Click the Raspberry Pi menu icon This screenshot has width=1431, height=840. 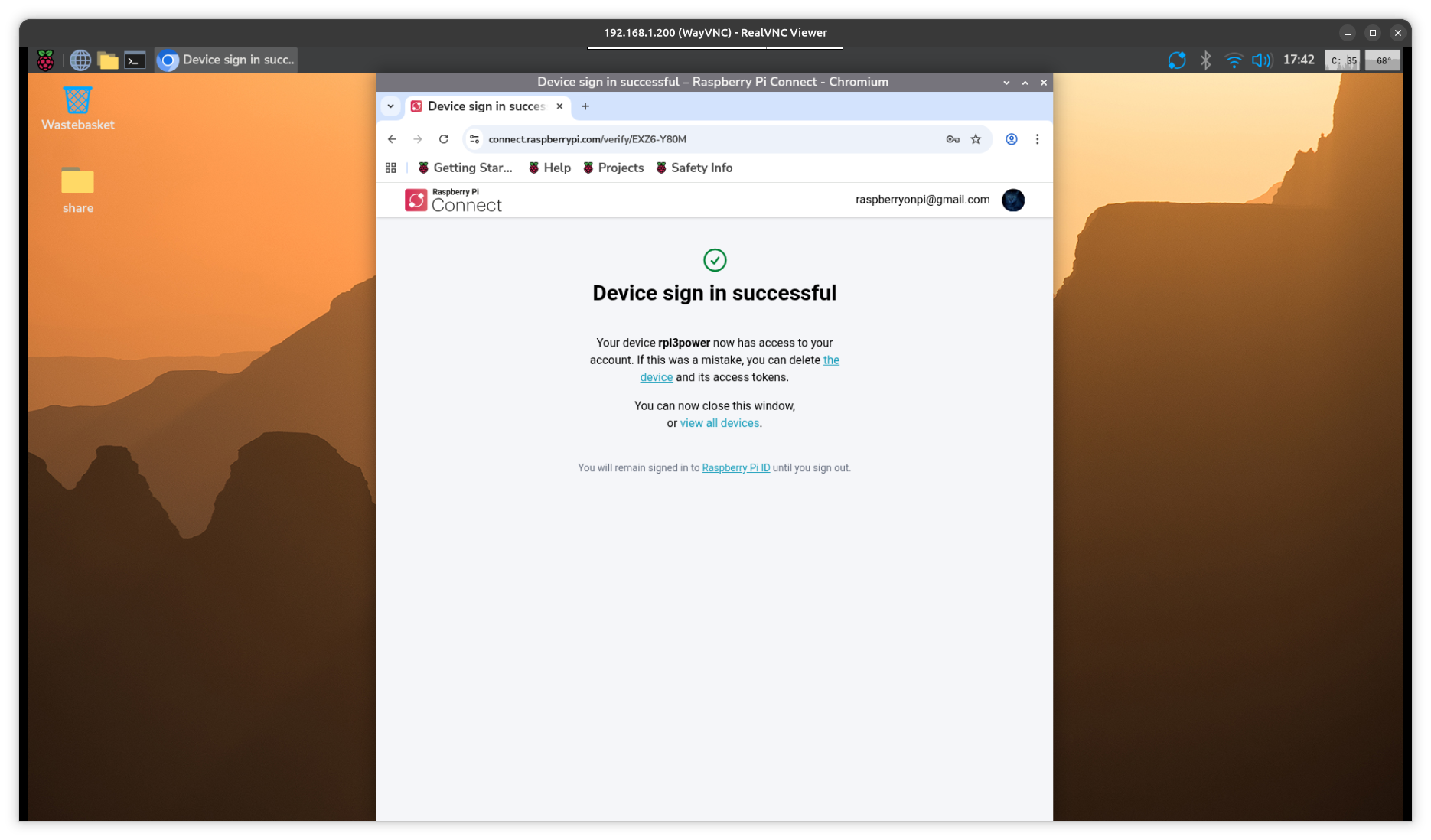tap(45, 60)
